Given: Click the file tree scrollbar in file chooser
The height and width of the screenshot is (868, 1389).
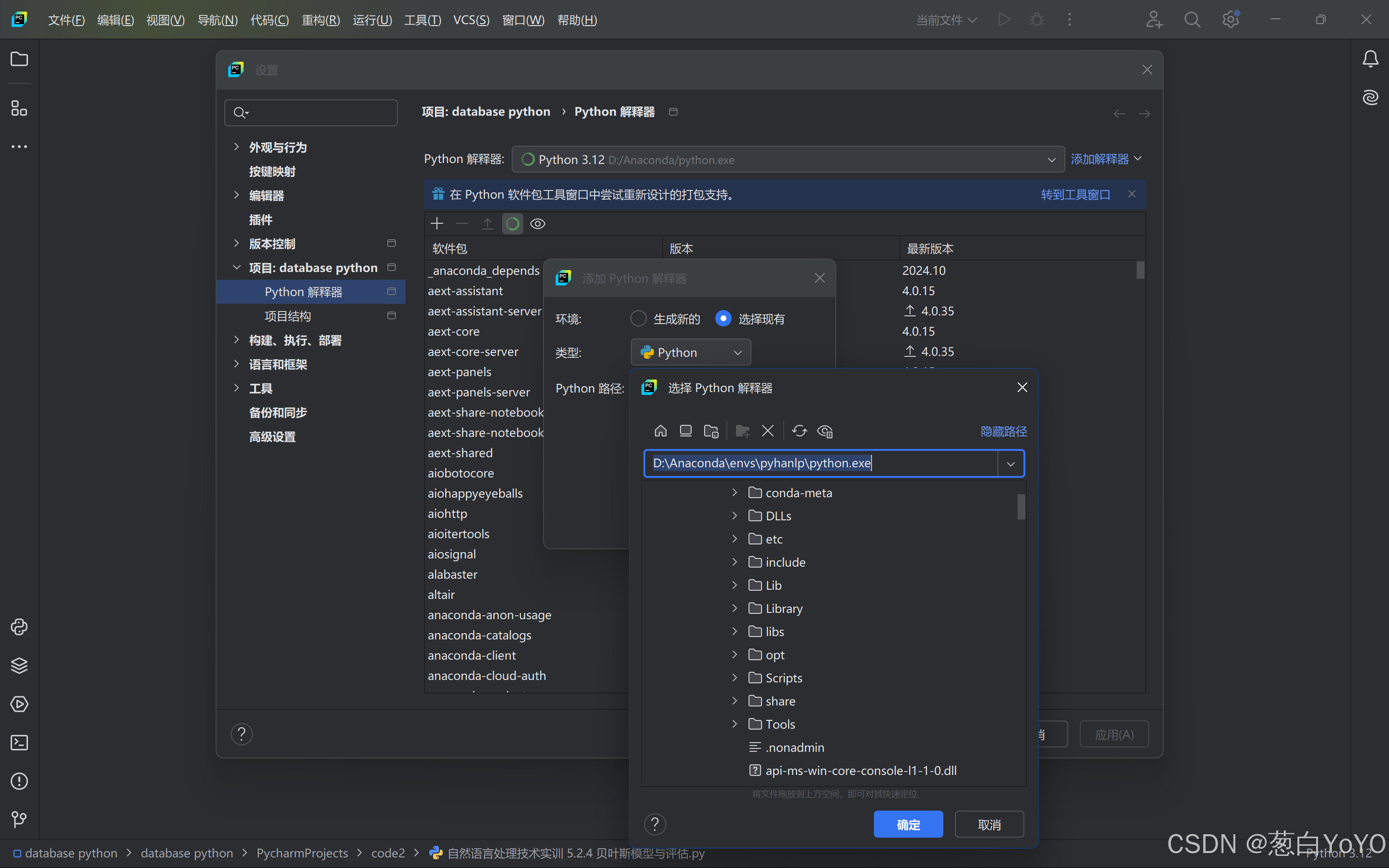Looking at the screenshot, I should [1021, 506].
